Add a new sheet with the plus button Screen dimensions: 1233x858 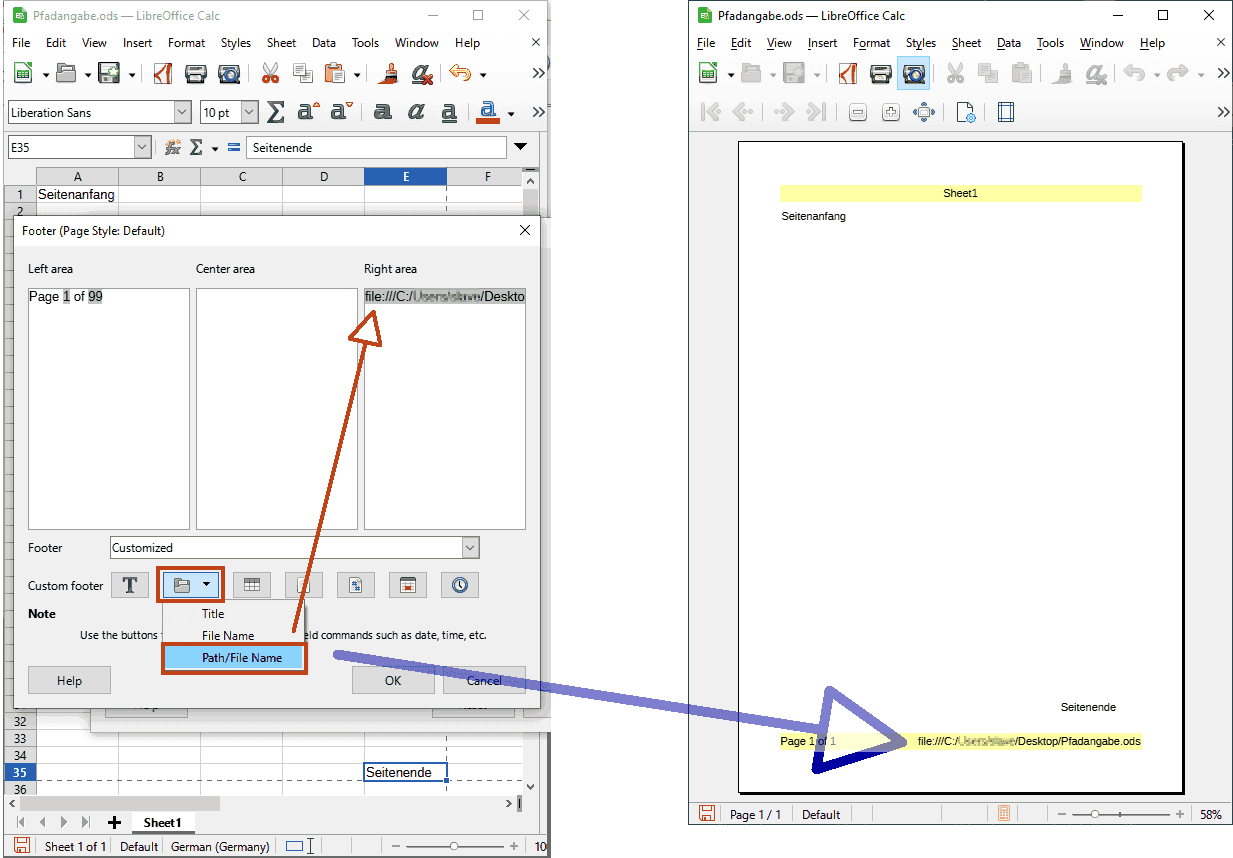114,822
